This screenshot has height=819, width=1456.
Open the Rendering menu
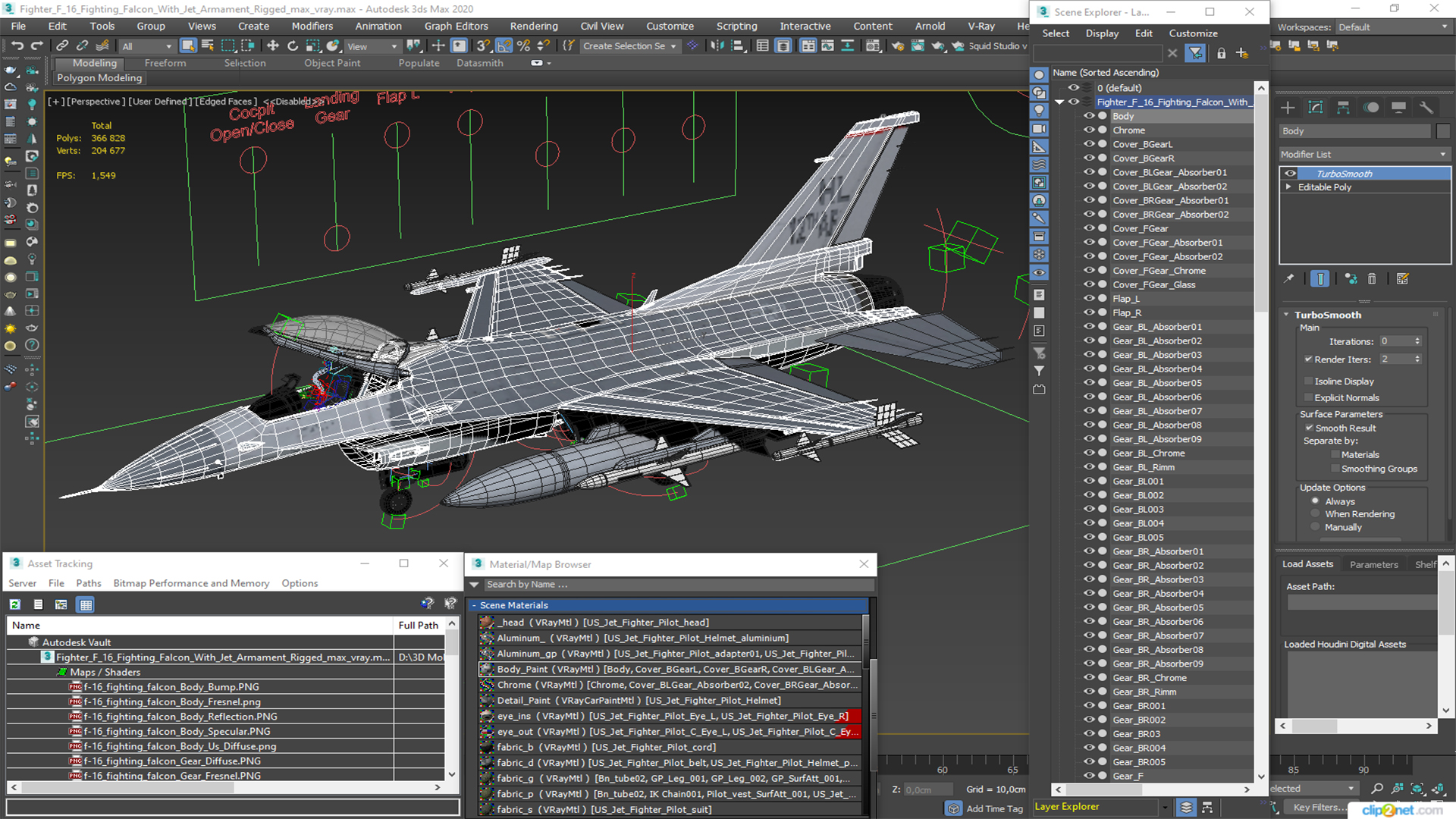(x=534, y=26)
